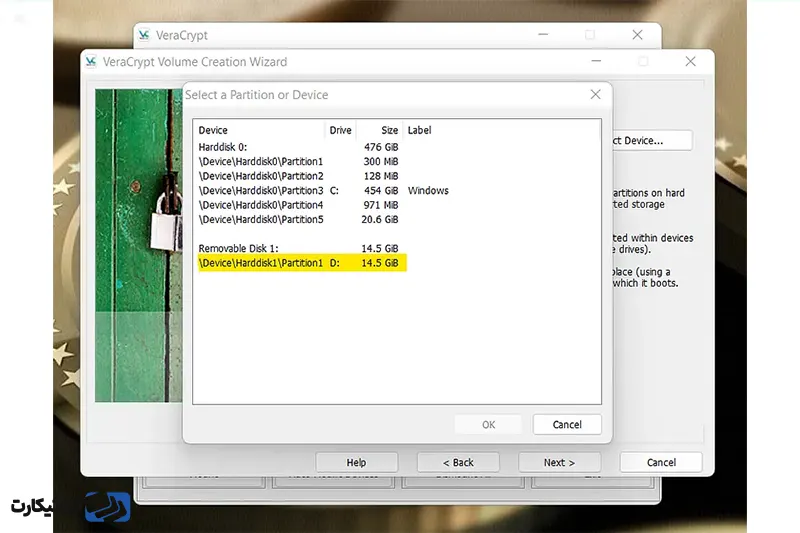
Task: Click the C: drive letter cell
Action: pyautogui.click(x=334, y=191)
